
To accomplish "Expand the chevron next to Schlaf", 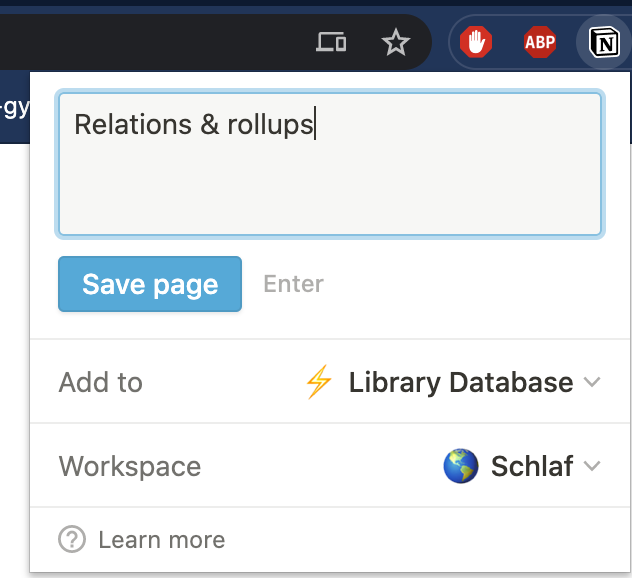I will pos(592,466).
